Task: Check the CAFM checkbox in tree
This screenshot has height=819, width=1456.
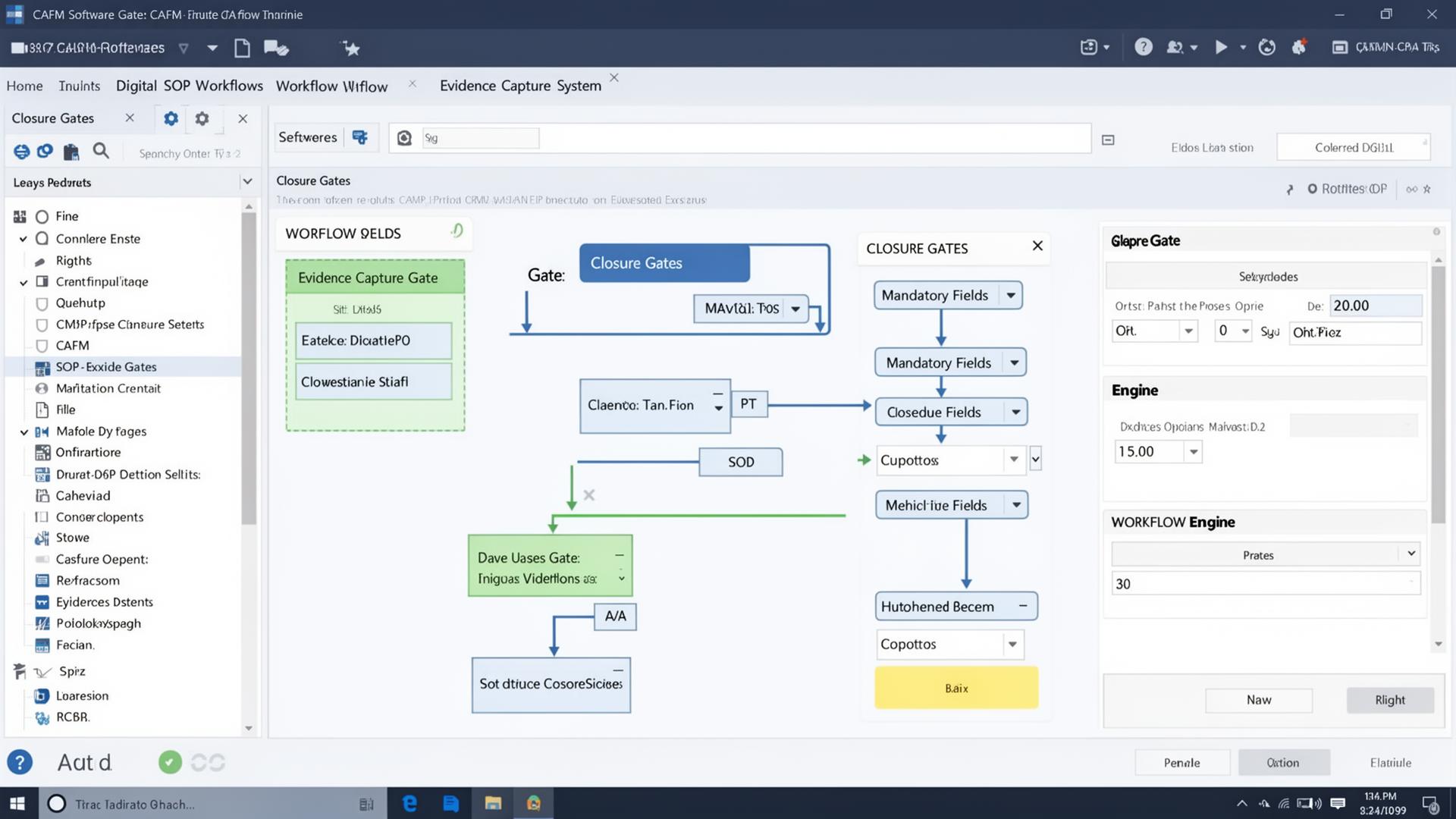Action: pyautogui.click(x=42, y=346)
